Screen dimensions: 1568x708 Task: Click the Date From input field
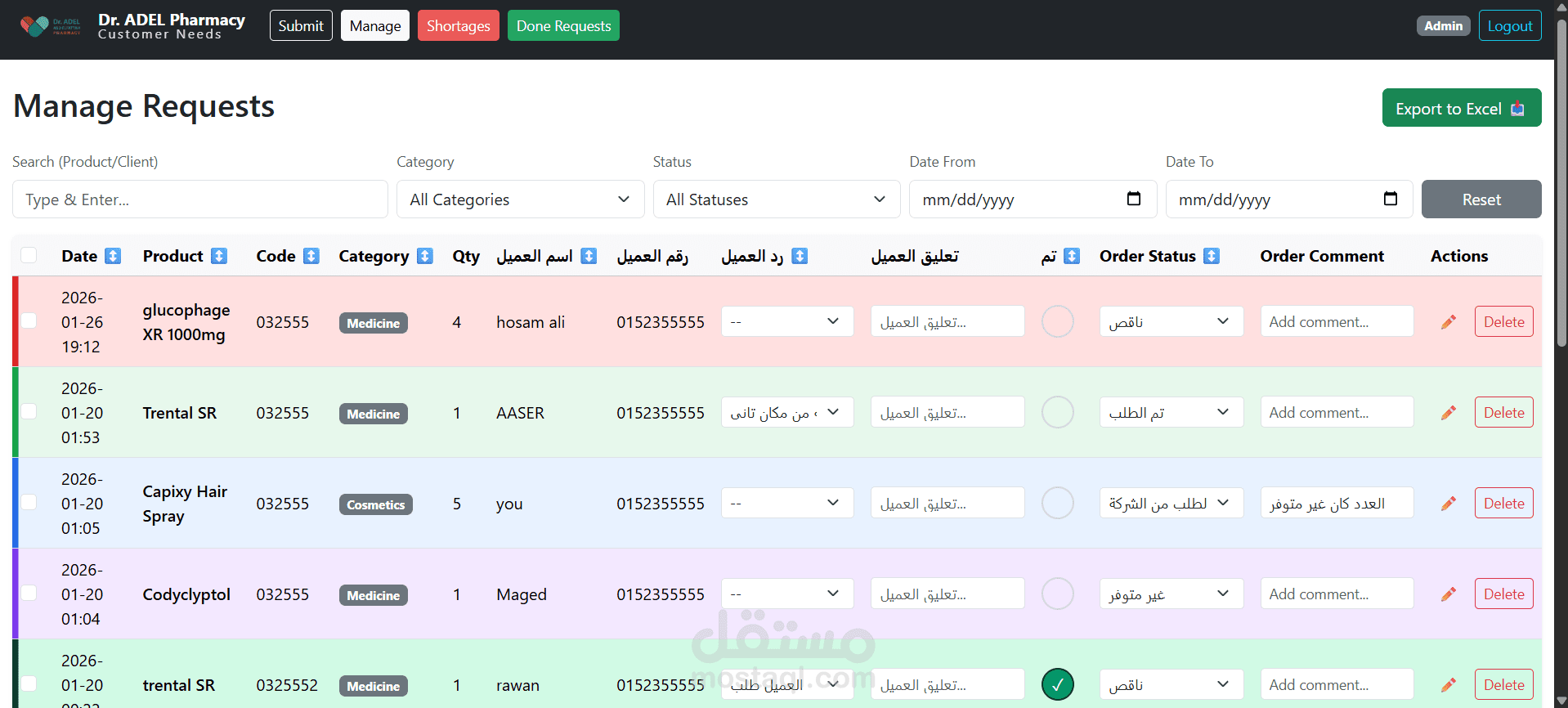coord(1033,199)
